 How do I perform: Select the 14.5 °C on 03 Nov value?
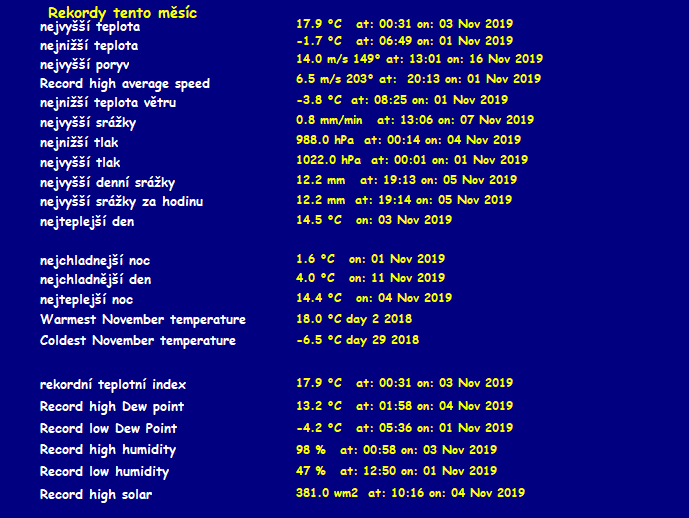(374, 220)
